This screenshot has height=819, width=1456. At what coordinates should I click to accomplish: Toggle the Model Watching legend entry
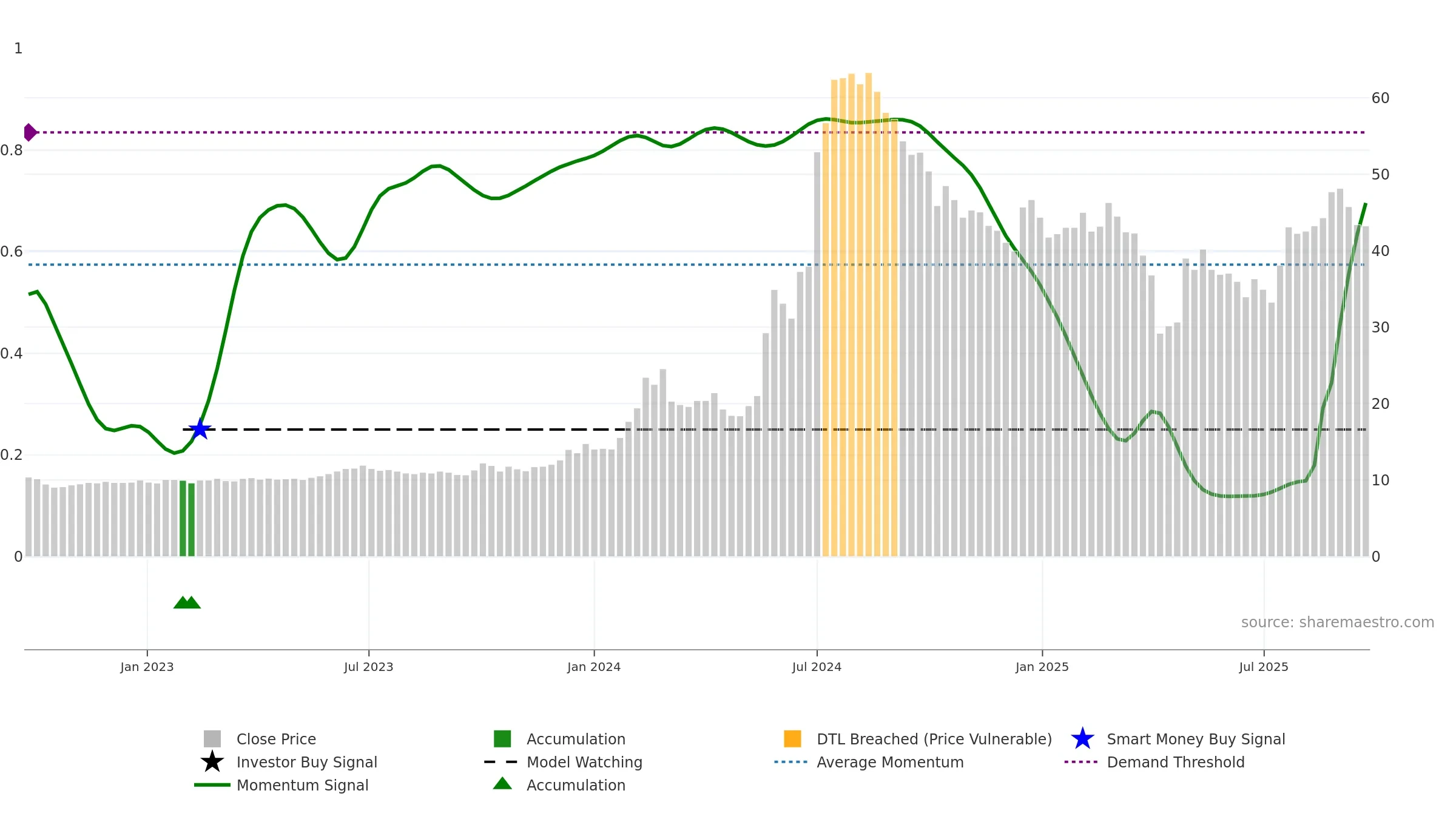tap(564, 762)
